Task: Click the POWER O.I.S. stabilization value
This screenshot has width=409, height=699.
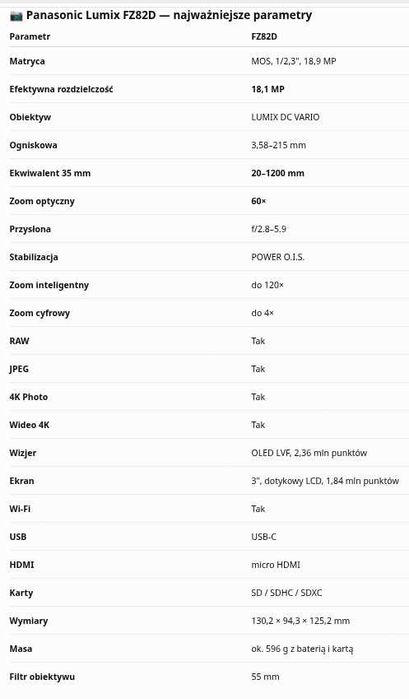Action: 277,257
